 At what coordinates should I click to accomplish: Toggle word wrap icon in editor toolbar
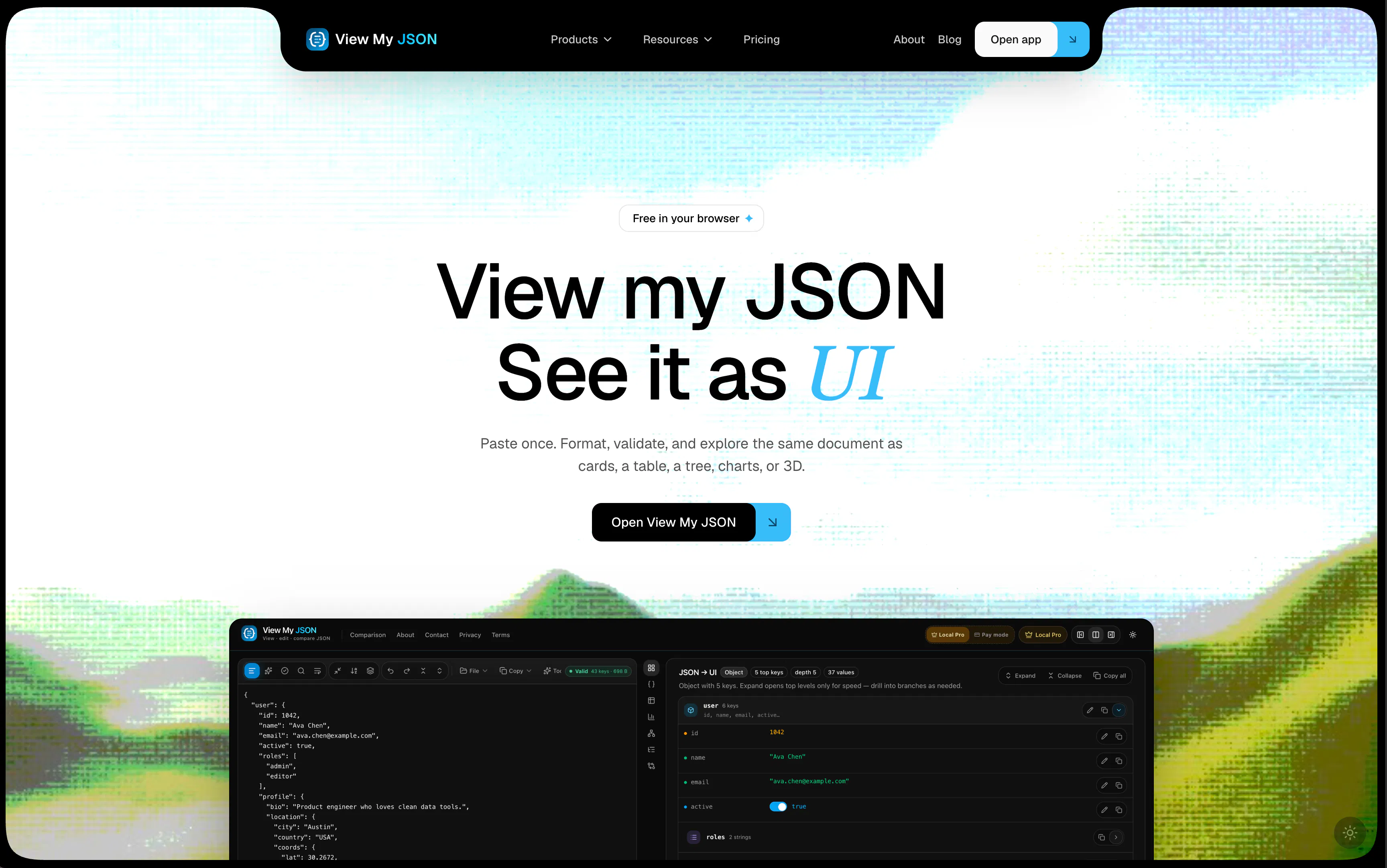[317, 671]
